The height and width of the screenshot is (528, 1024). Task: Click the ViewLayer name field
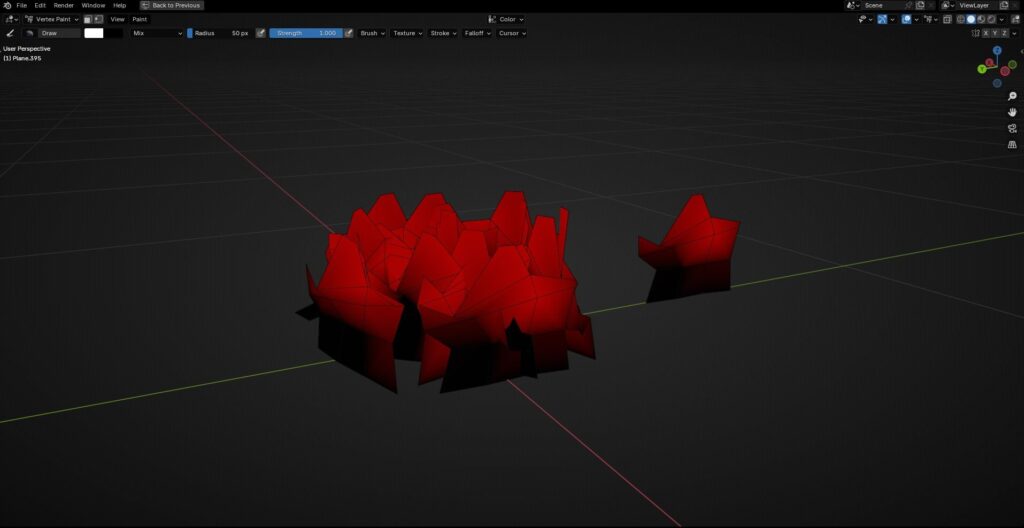978,5
